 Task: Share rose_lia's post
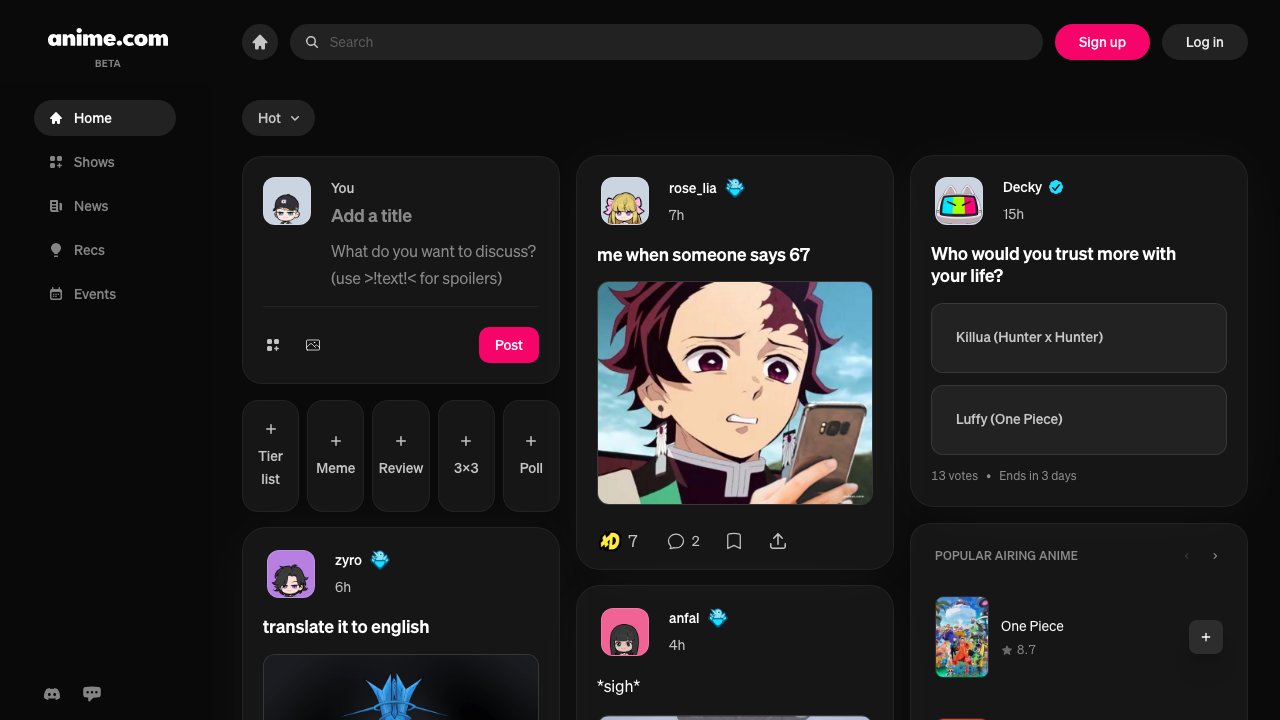click(778, 541)
